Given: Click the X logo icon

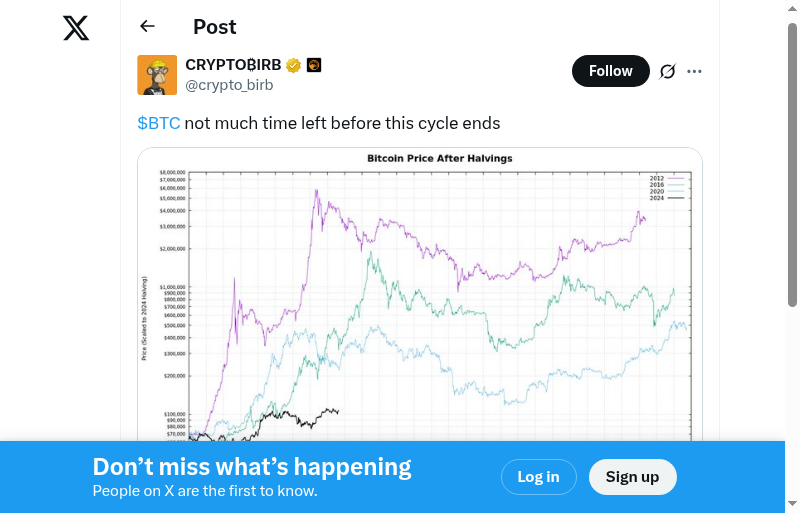Looking at the screenshot, I should click(76, 28).
